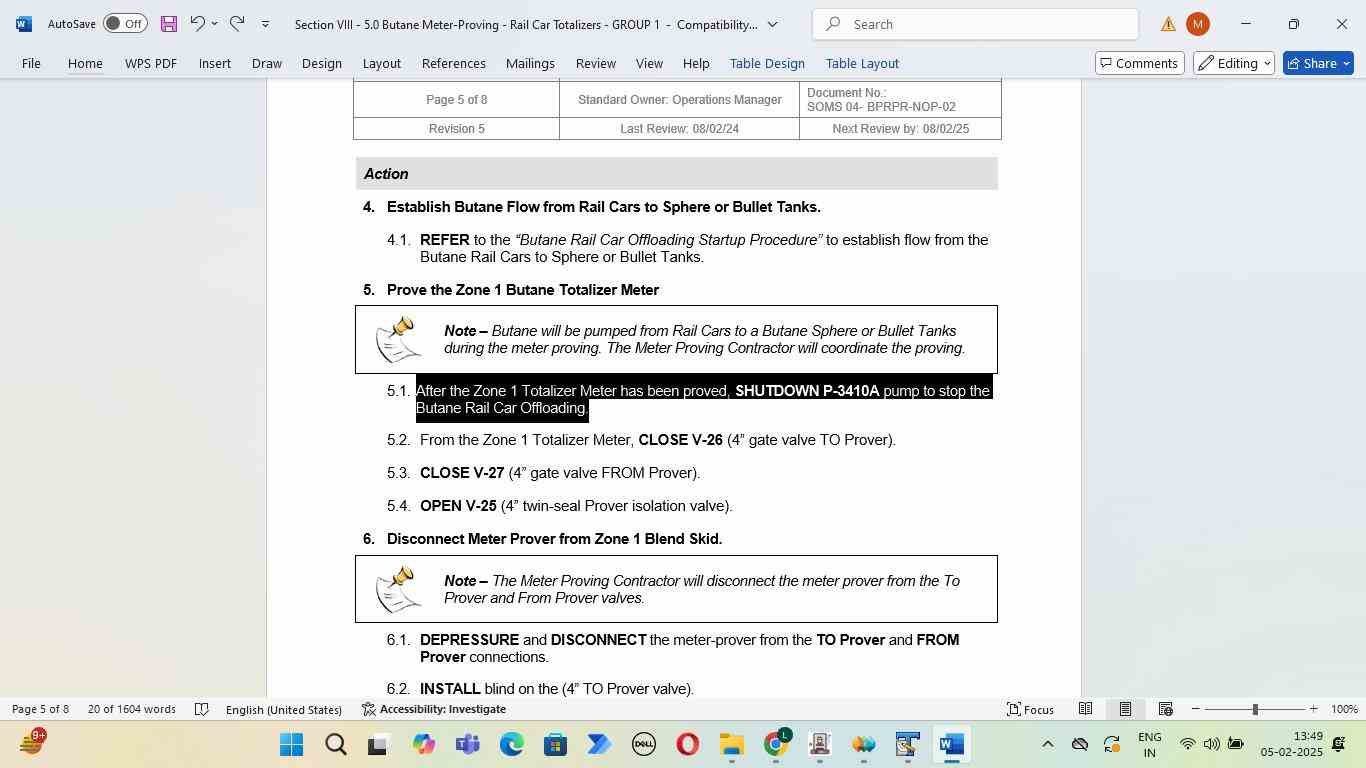1366x768 pixels.
Task: Click Page 5 of 8 status indicator
Action: (x=41, y=709)
